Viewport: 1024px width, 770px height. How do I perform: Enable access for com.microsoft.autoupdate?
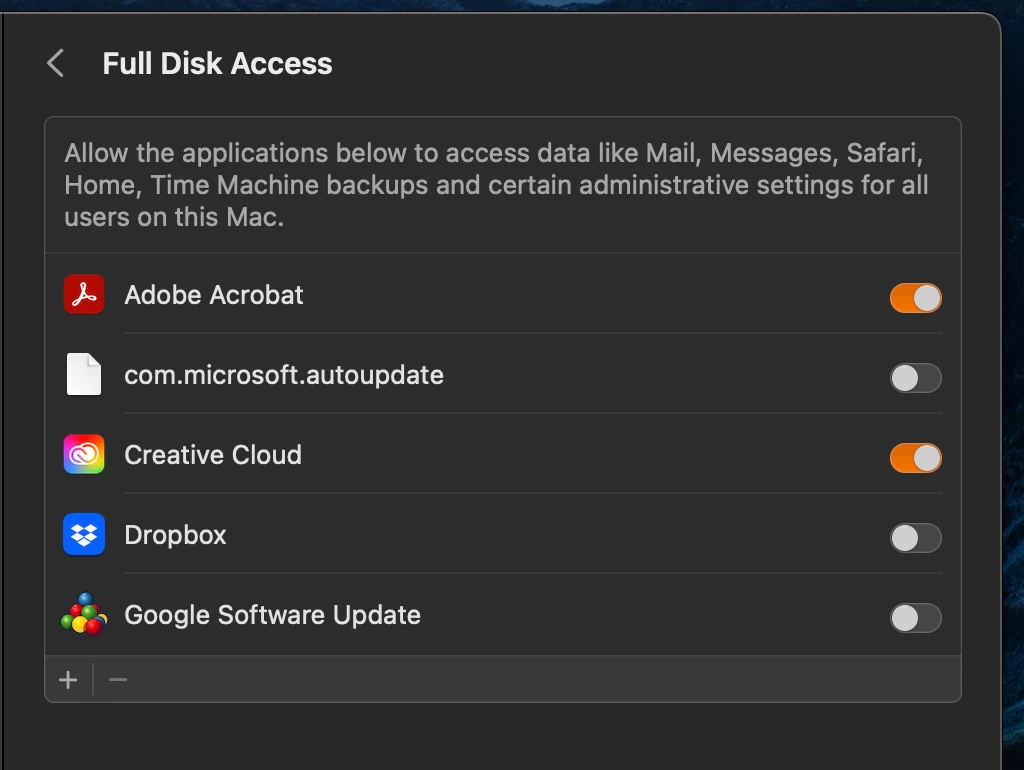point(915,378)
